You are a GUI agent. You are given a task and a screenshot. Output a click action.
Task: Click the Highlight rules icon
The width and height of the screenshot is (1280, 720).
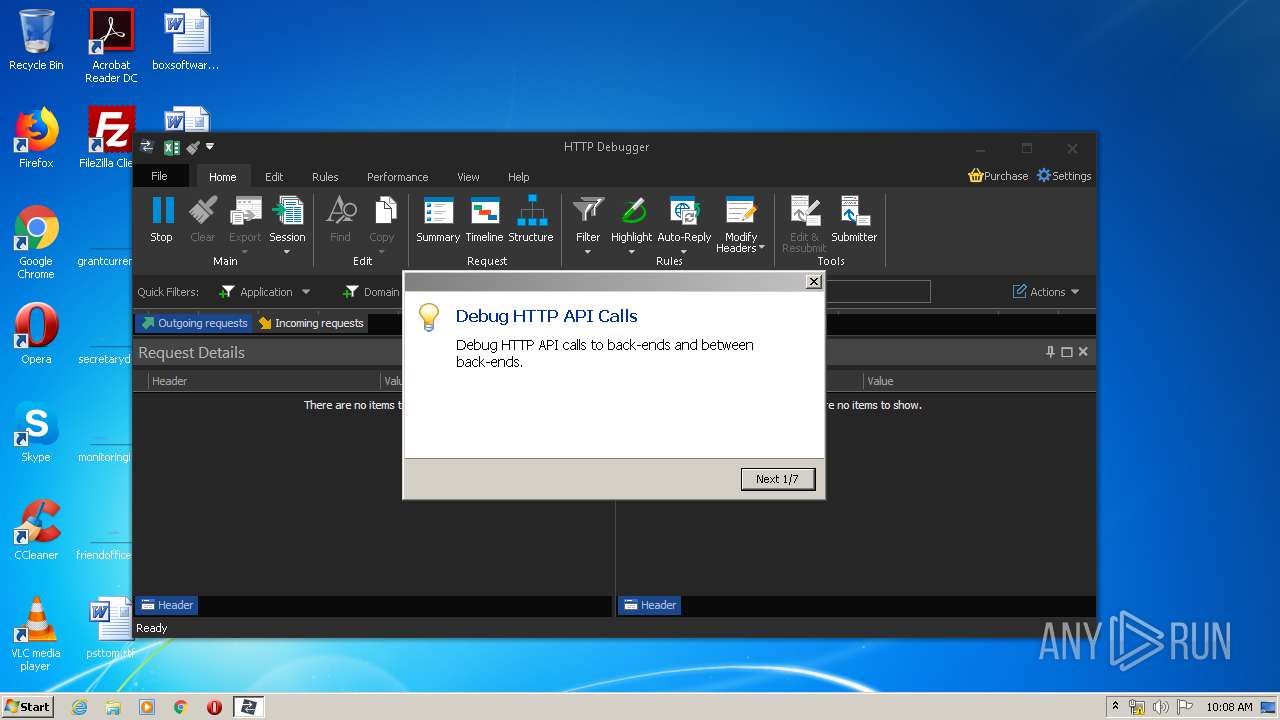632,210
